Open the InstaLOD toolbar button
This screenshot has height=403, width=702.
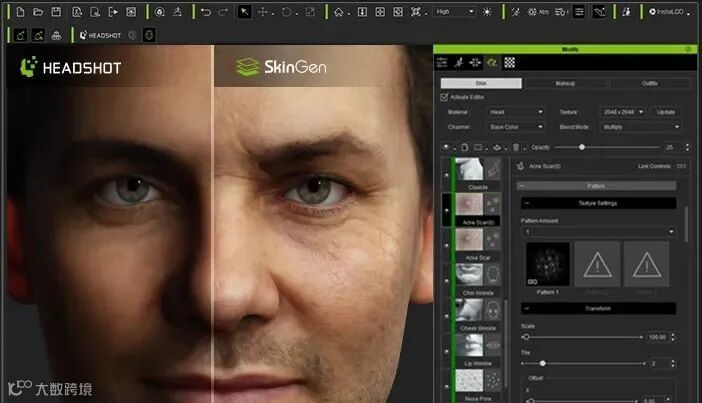667,12
